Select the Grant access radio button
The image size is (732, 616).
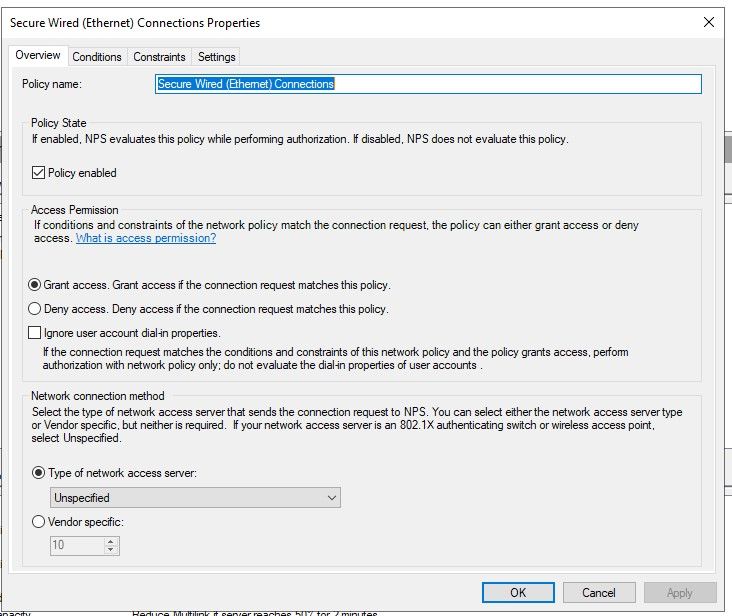(x=35, y=285)
